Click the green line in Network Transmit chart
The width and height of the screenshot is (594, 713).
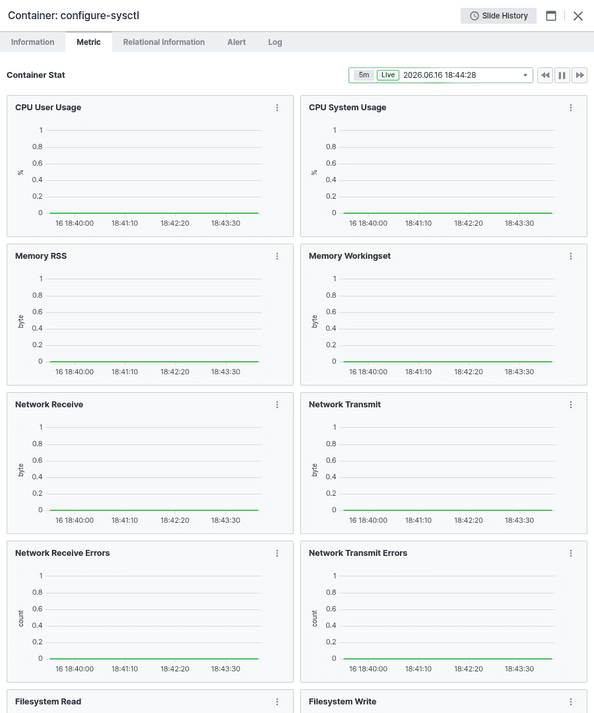[448, 510]
